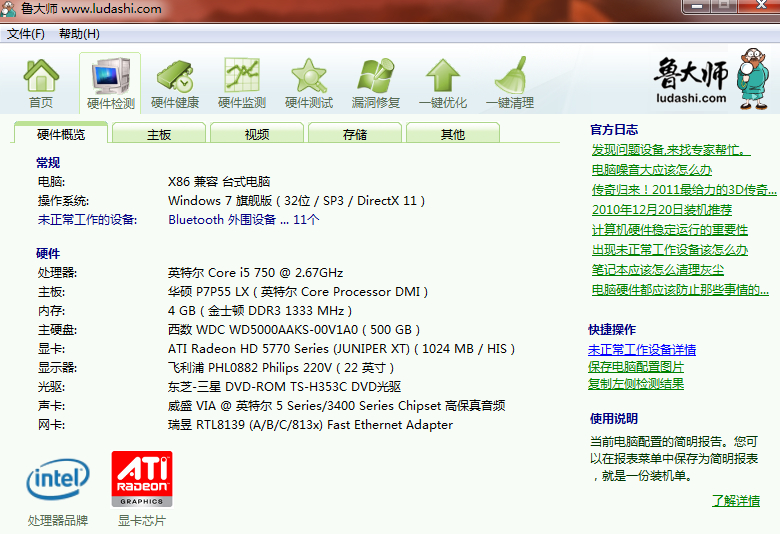Screen dimensions: 780x534
Task: Click the 官方日志 heading
Action: click(614, 130)
